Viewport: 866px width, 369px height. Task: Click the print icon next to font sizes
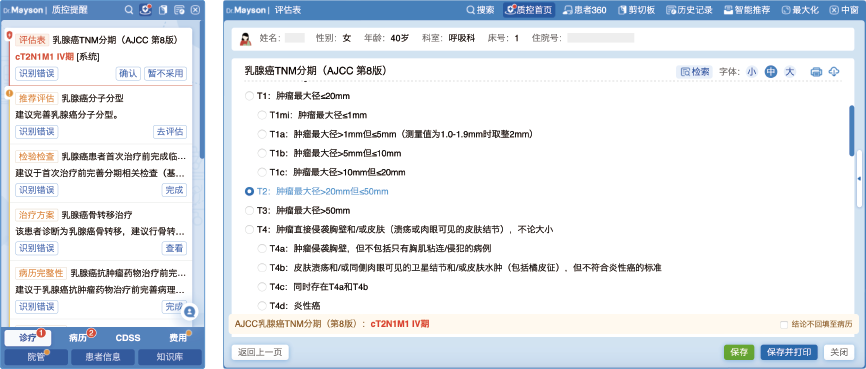tap(816, 71)
